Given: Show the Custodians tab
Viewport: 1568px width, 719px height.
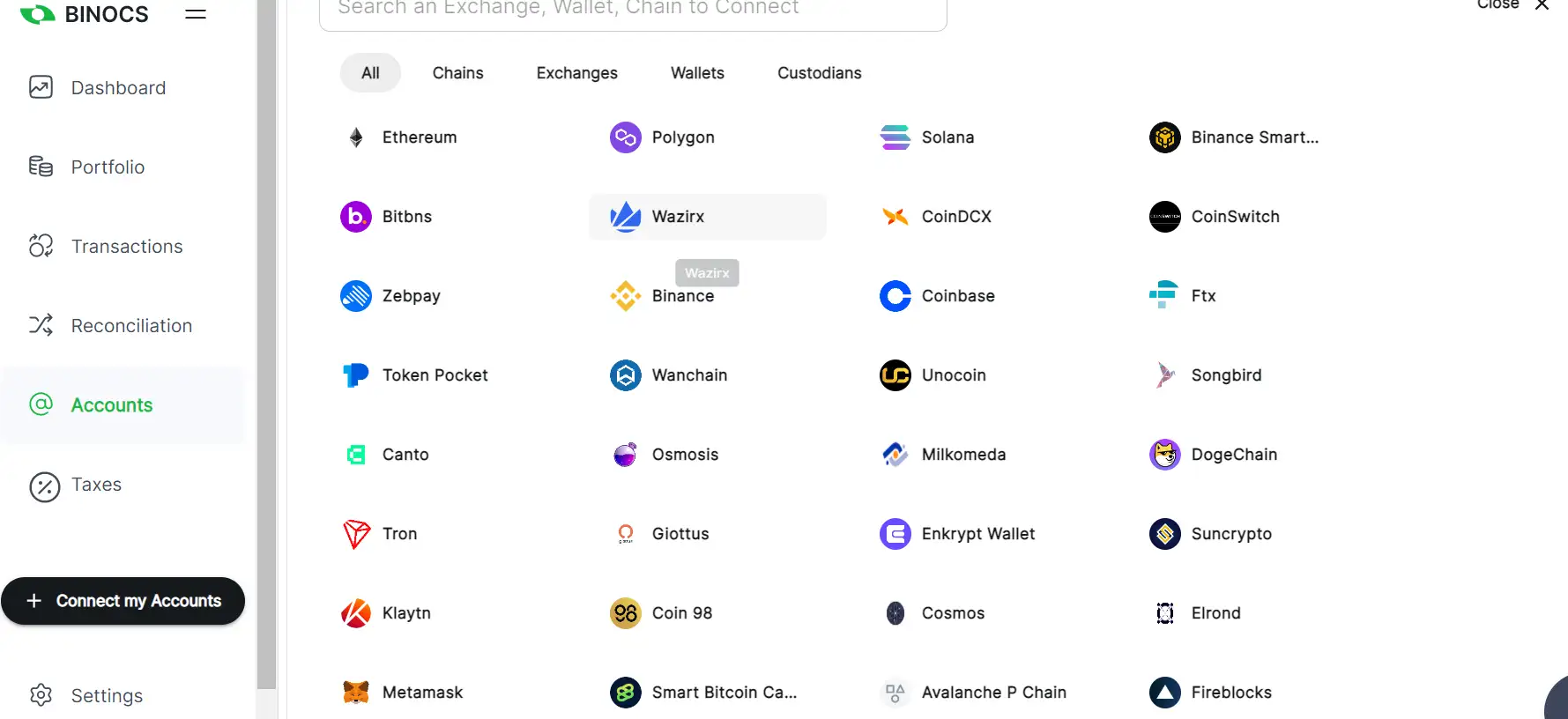Looking at the screenshot, I should pyautogui.click(x=819, y=73).
